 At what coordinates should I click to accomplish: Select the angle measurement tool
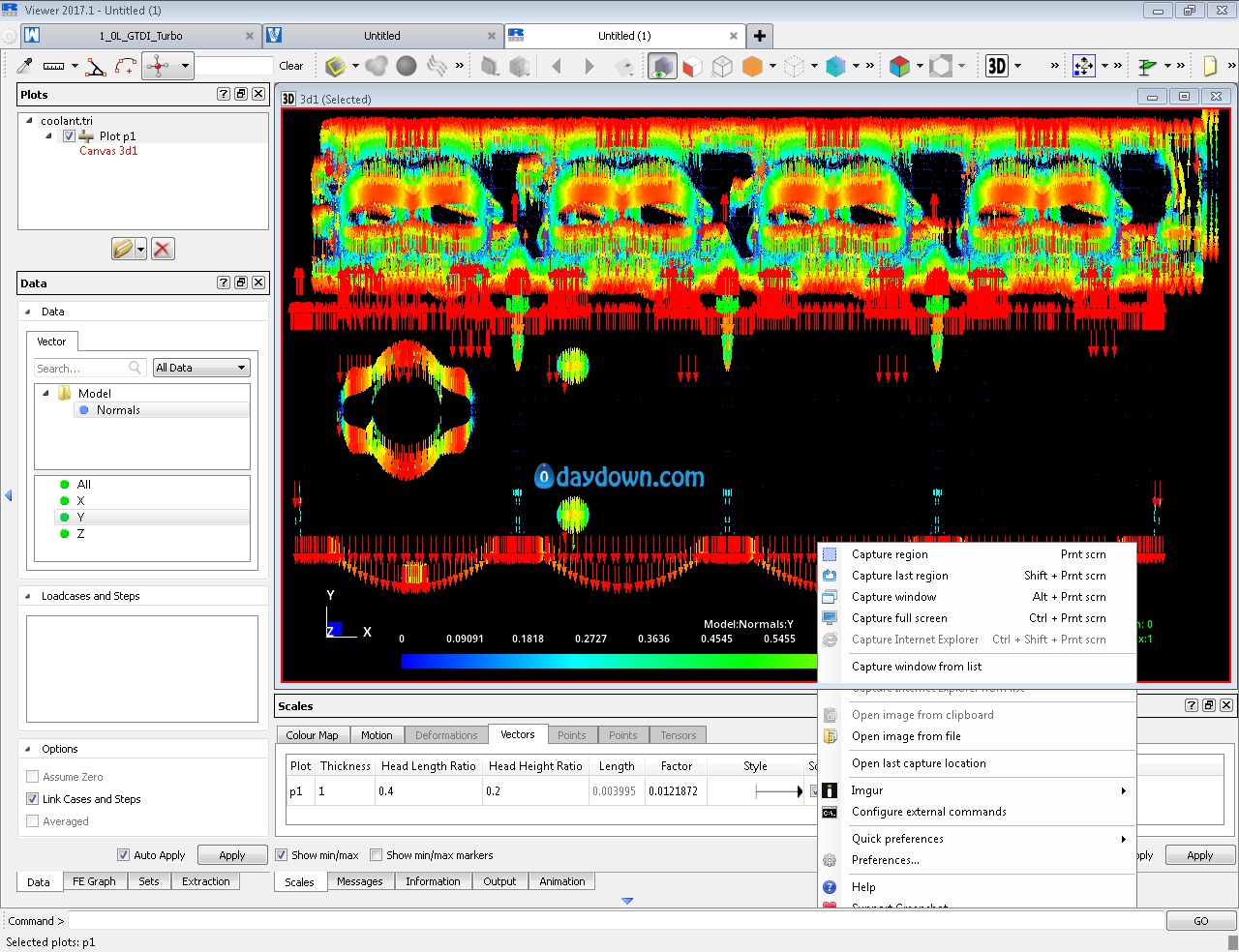(x=96, y=66)
